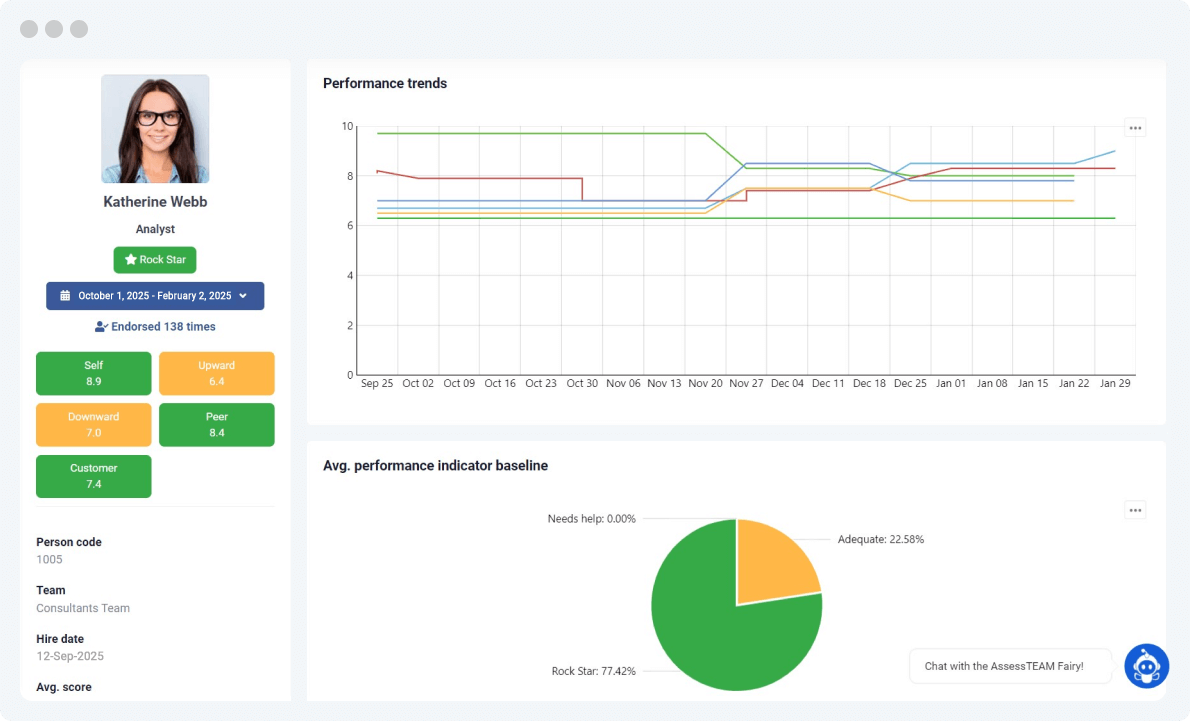This screenshot has height=721, width=1190.
Task: Click the star icon in Rock Star badge
Action: click(x=130, y=260)
